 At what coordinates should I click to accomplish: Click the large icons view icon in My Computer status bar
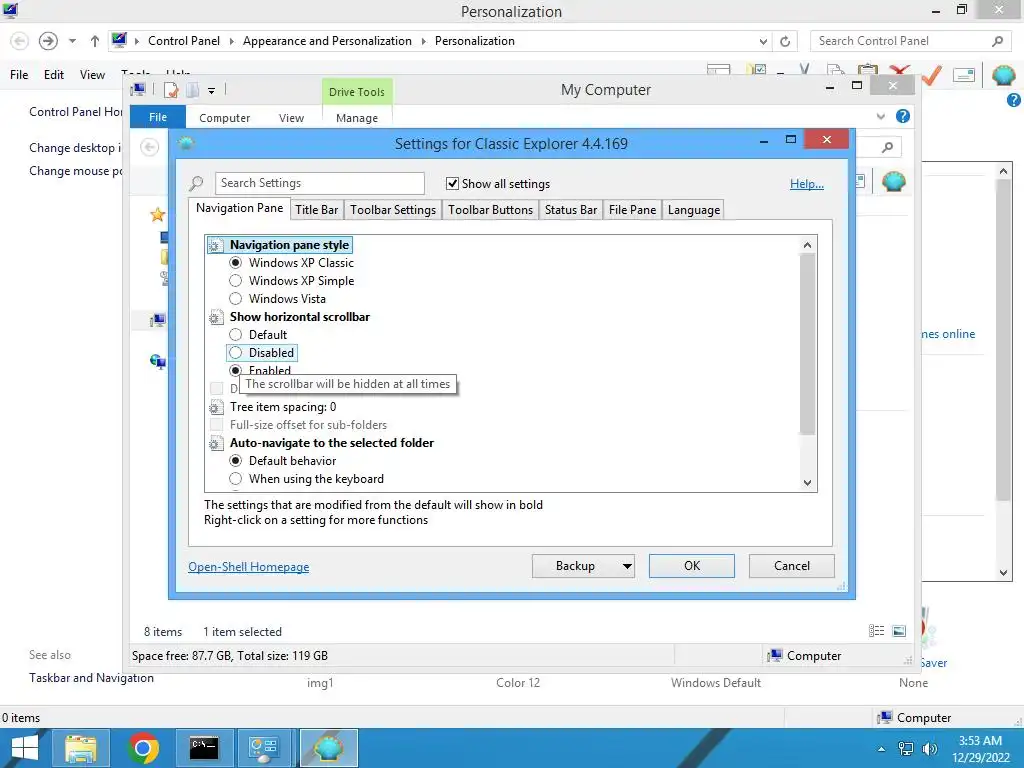[x=899, y=630]
